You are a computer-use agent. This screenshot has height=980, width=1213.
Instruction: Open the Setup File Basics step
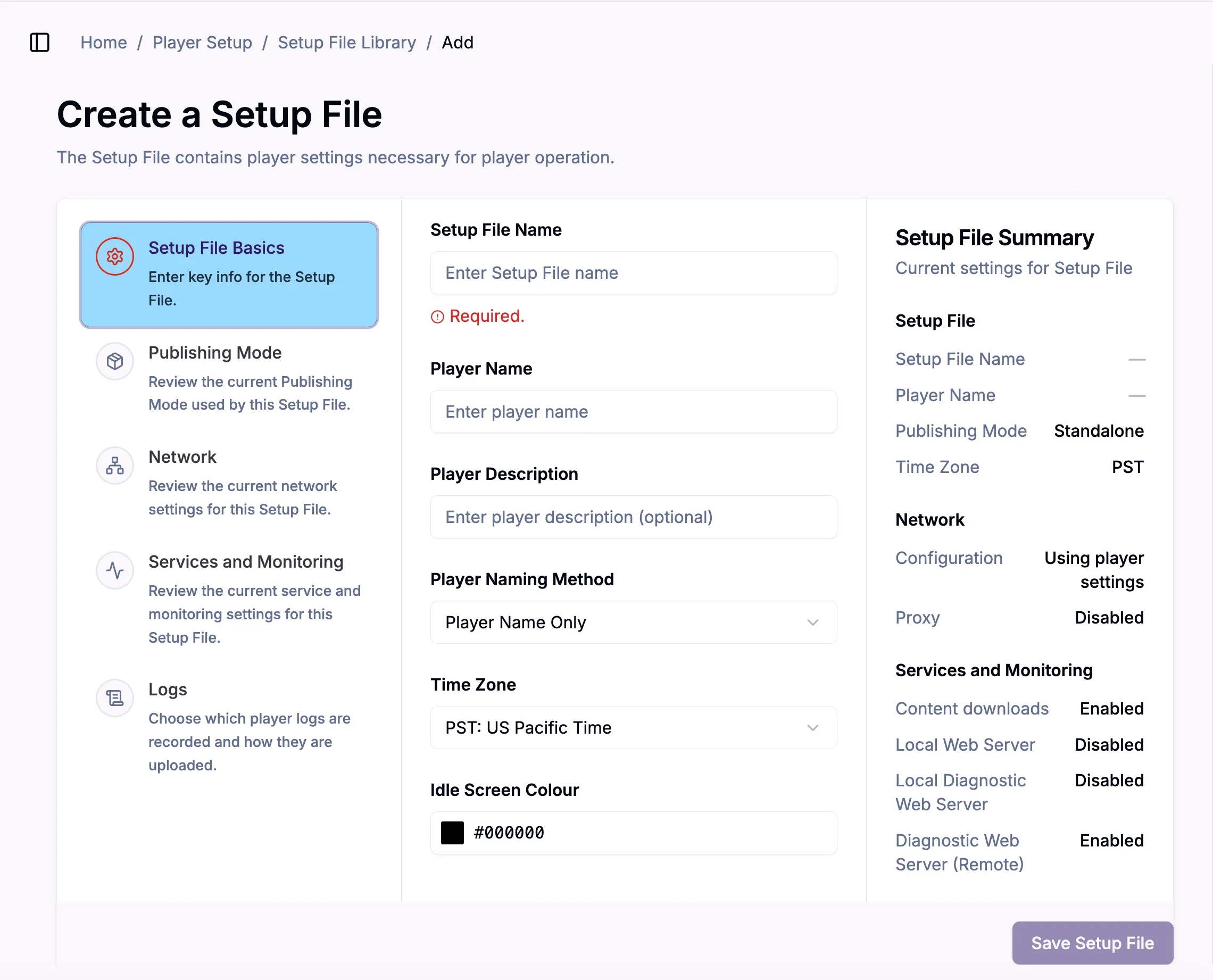pos(229,275)
